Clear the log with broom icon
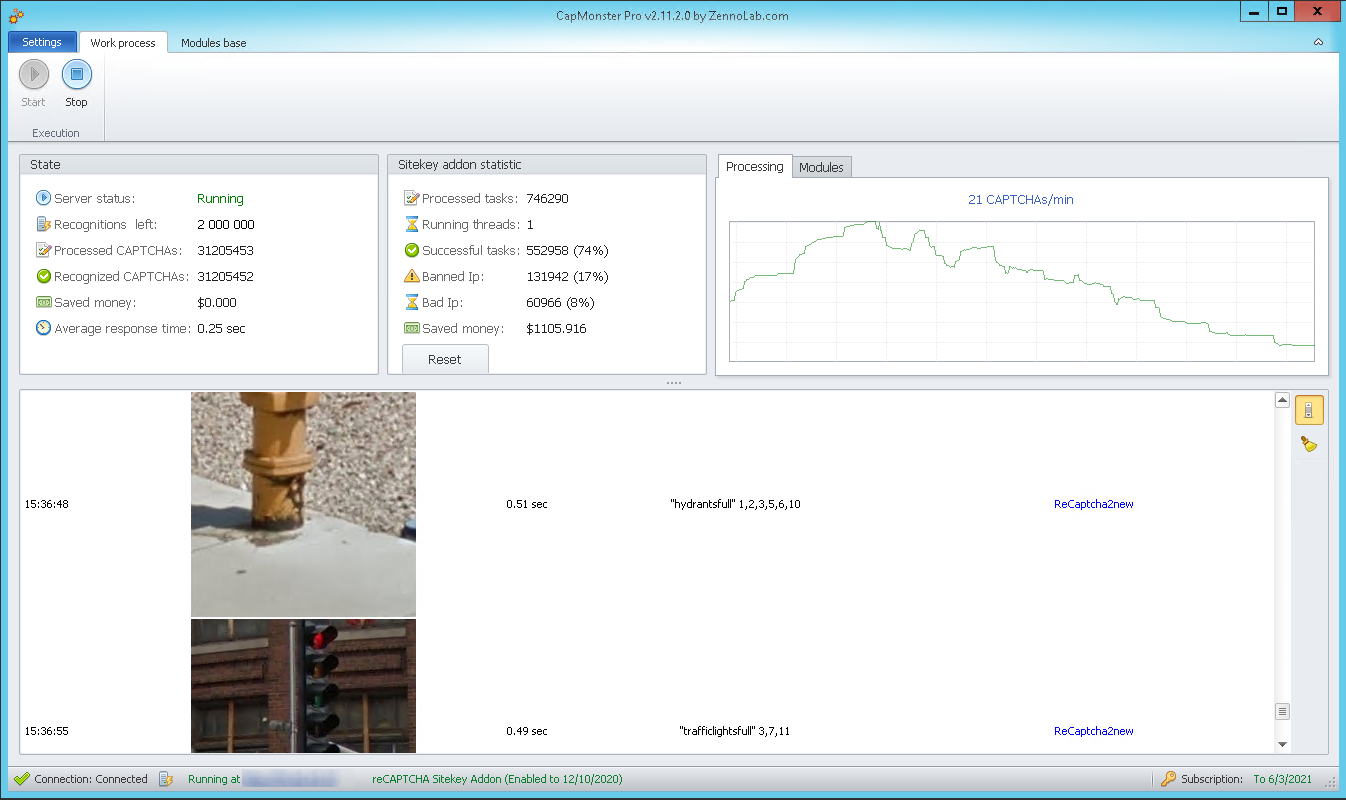This screenshot has width=1346, height=800. click(x=1309, y=444)
